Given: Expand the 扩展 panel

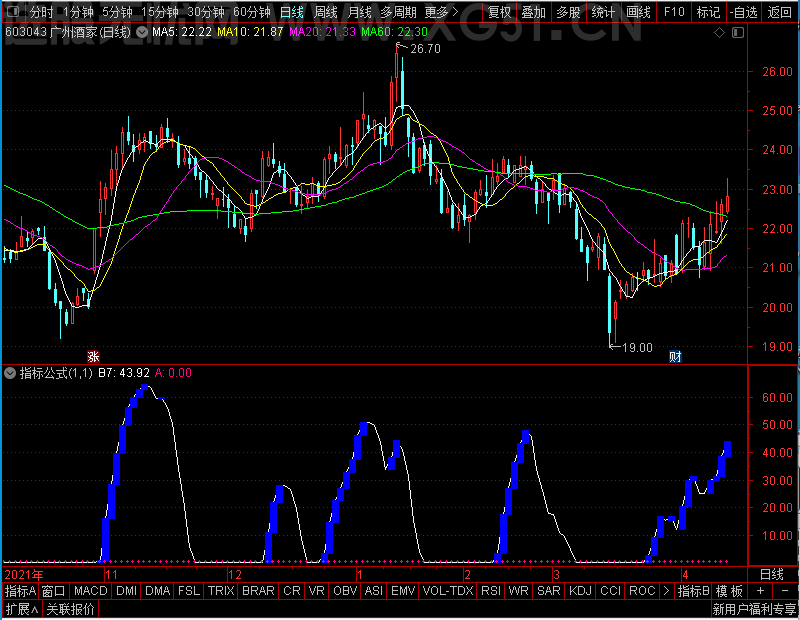Looking at the screenshot, I should (22, 609).
